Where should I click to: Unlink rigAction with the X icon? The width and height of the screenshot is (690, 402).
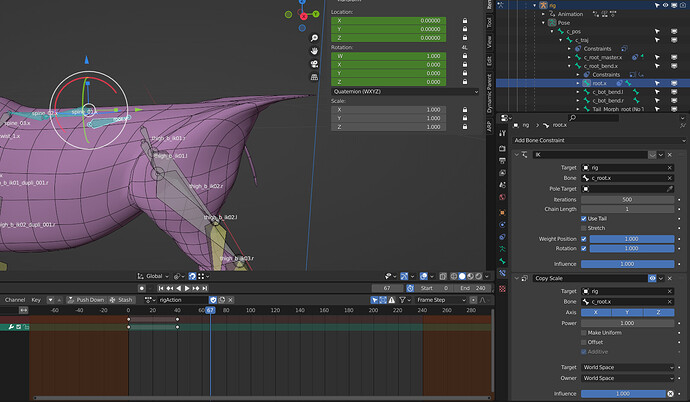point(230,300)
